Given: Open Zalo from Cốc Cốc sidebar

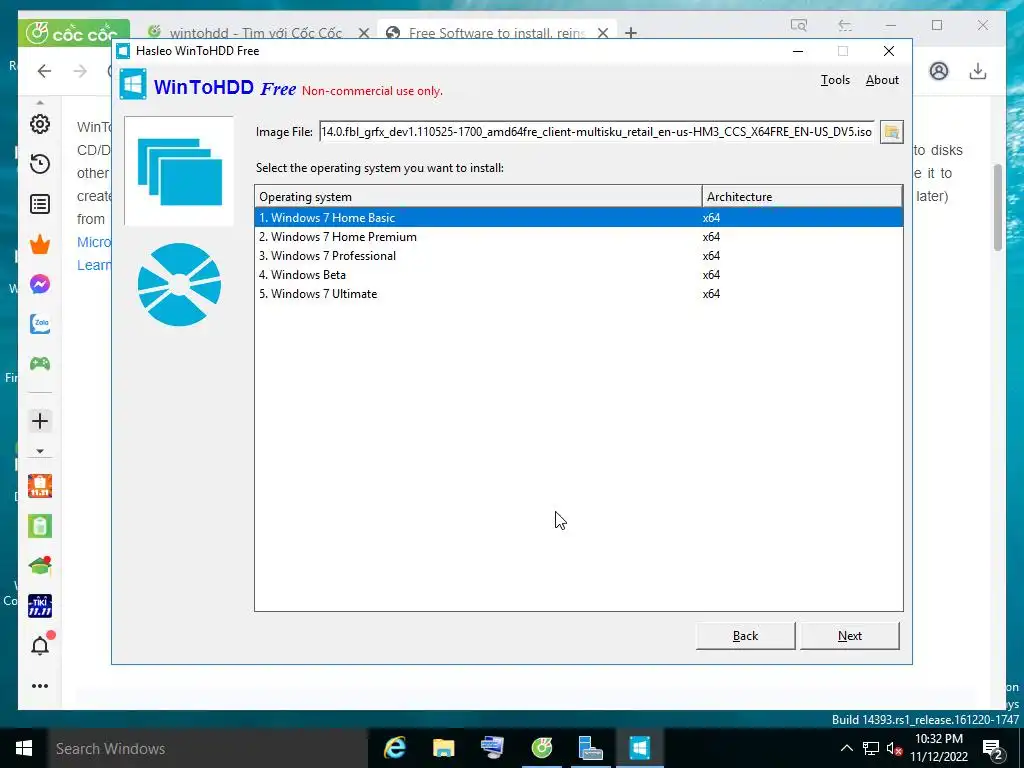Looking at the screenshot, I should point(40,324).
